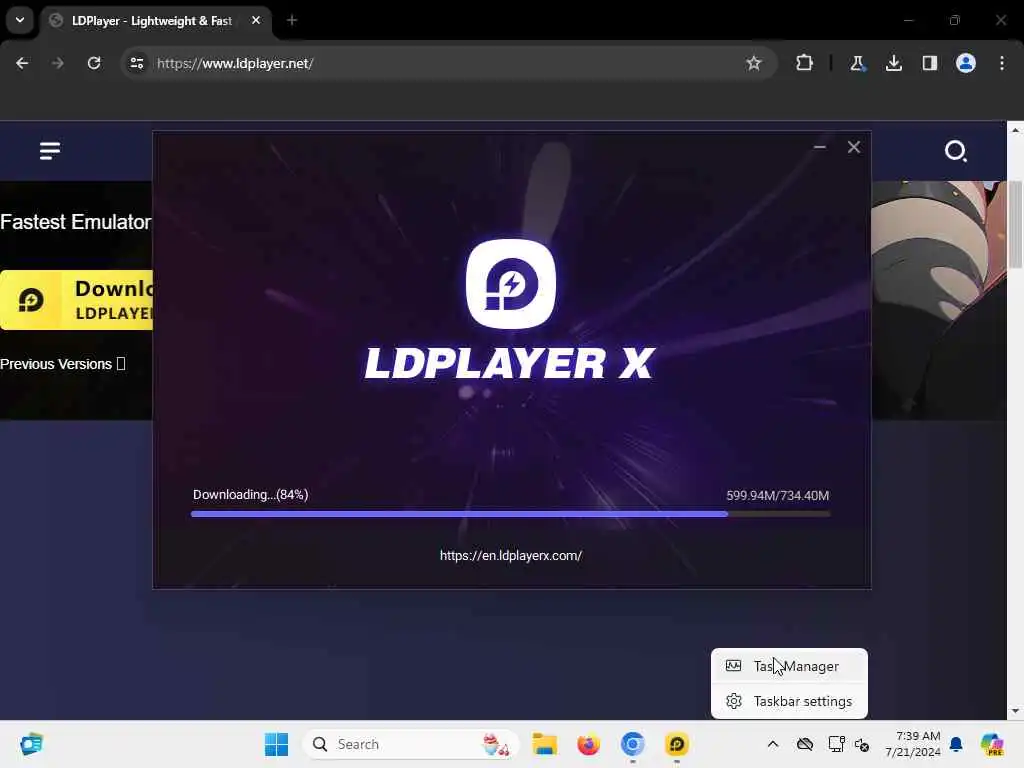Open the https://en.ldplayerx.com/ link
The height and width of the screenshot is (768, 1024).
[x=511, y=556]
